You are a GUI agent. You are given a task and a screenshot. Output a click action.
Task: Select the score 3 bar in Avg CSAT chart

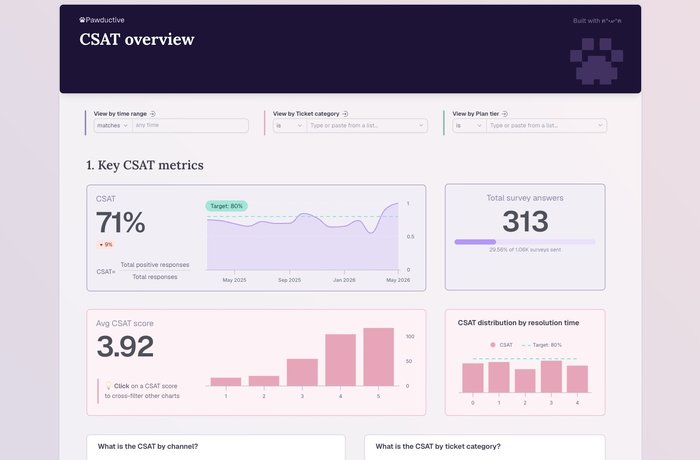pos(302,372)
